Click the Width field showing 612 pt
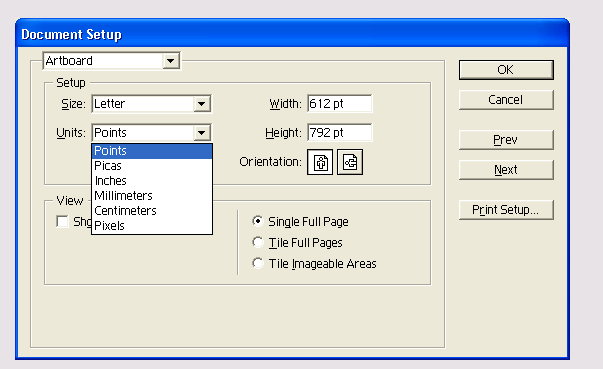 pyautogui.click(x=340, y=104)
